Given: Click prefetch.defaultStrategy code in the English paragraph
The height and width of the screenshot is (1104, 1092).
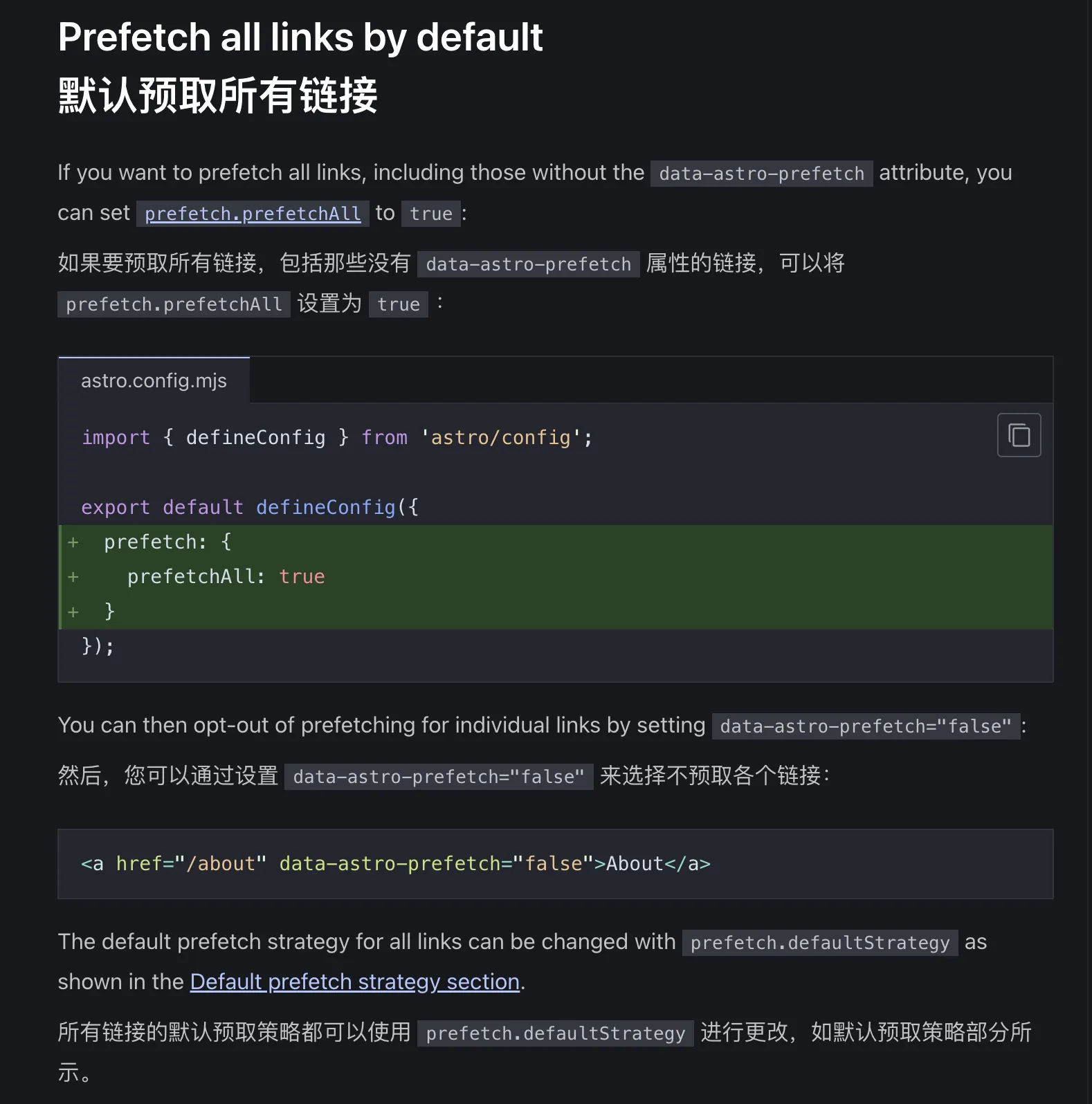Looking at the screenshot, I should 820,943.
